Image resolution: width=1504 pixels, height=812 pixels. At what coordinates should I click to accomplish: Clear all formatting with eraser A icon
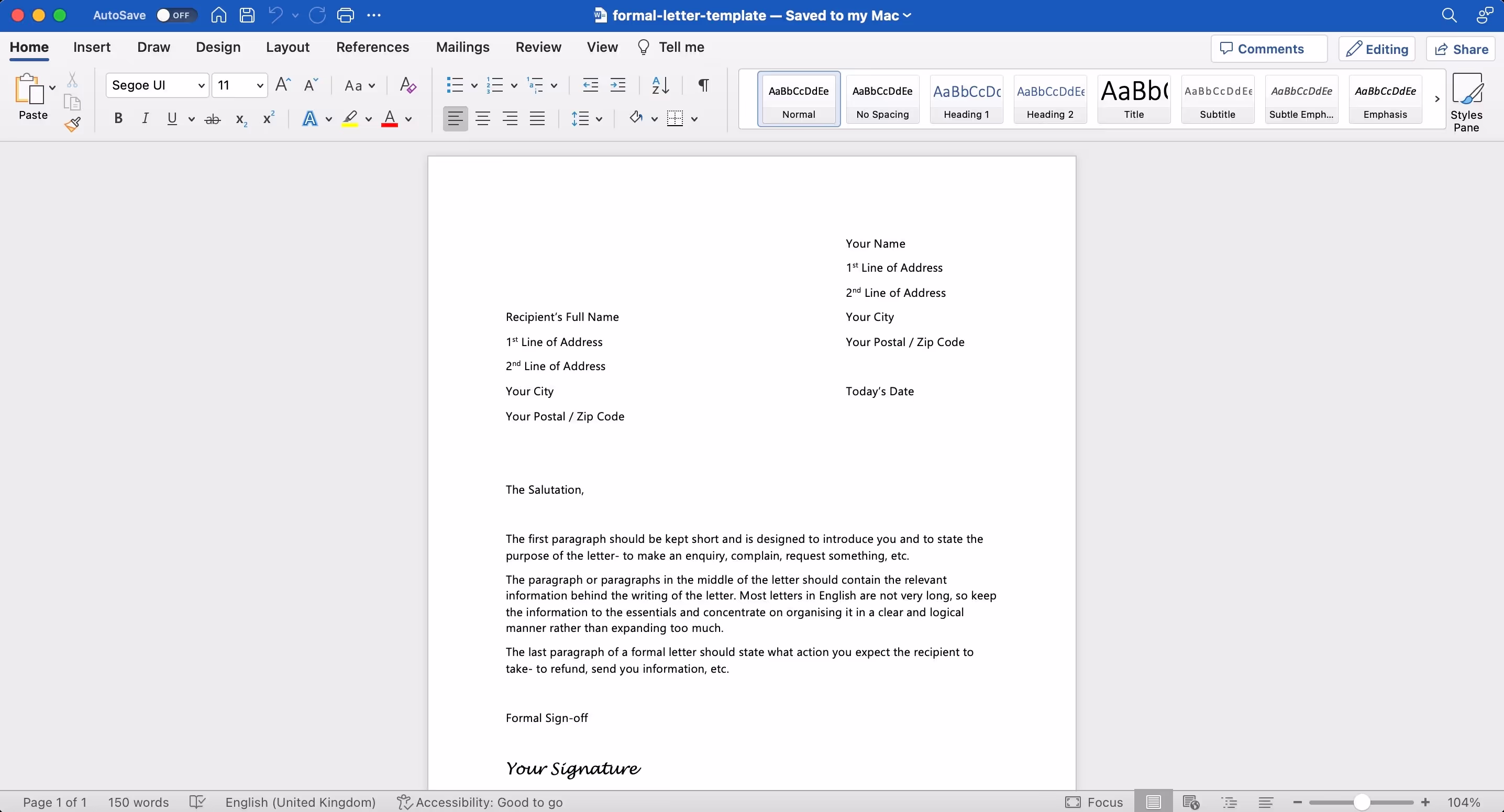click(x=407, y=85)
